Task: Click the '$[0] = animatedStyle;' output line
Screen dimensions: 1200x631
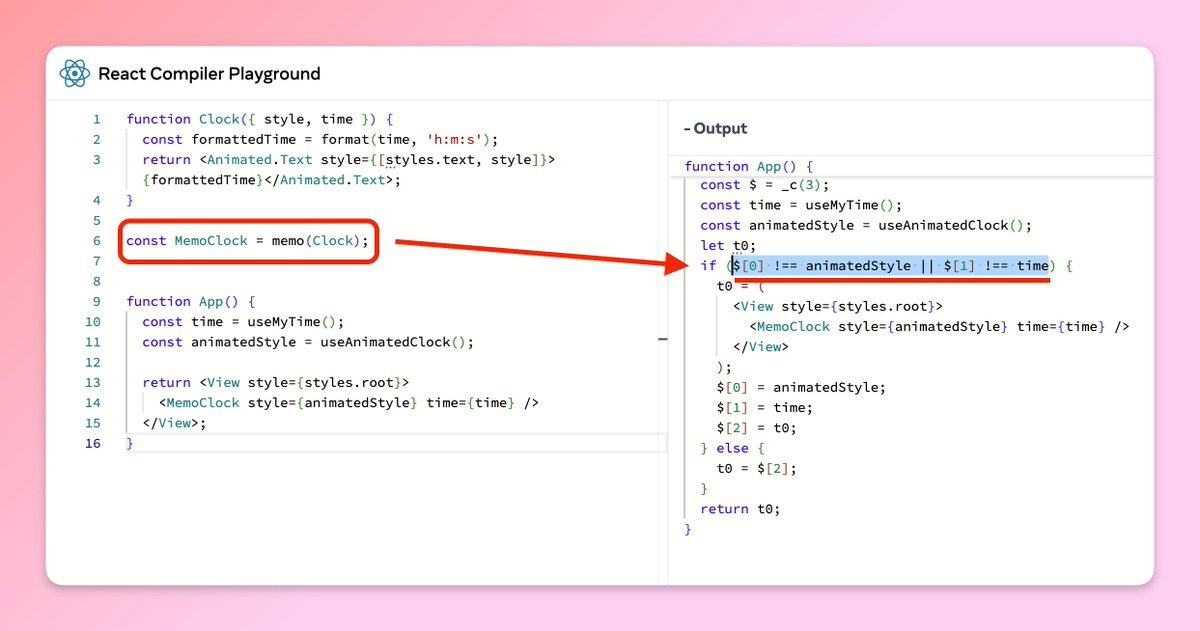Action: pyautogui.click(x=801, y=388)
